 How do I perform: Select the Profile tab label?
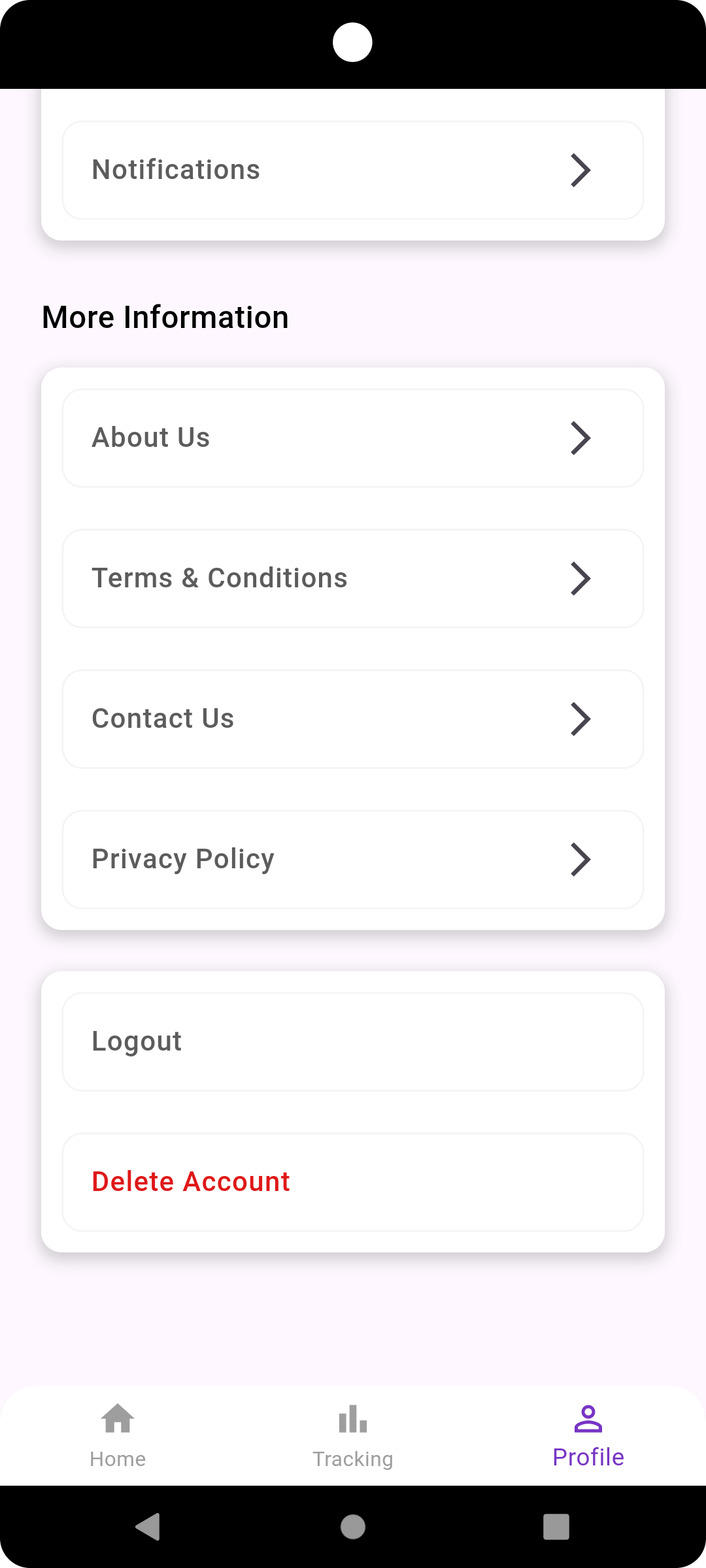(588, 1458)
